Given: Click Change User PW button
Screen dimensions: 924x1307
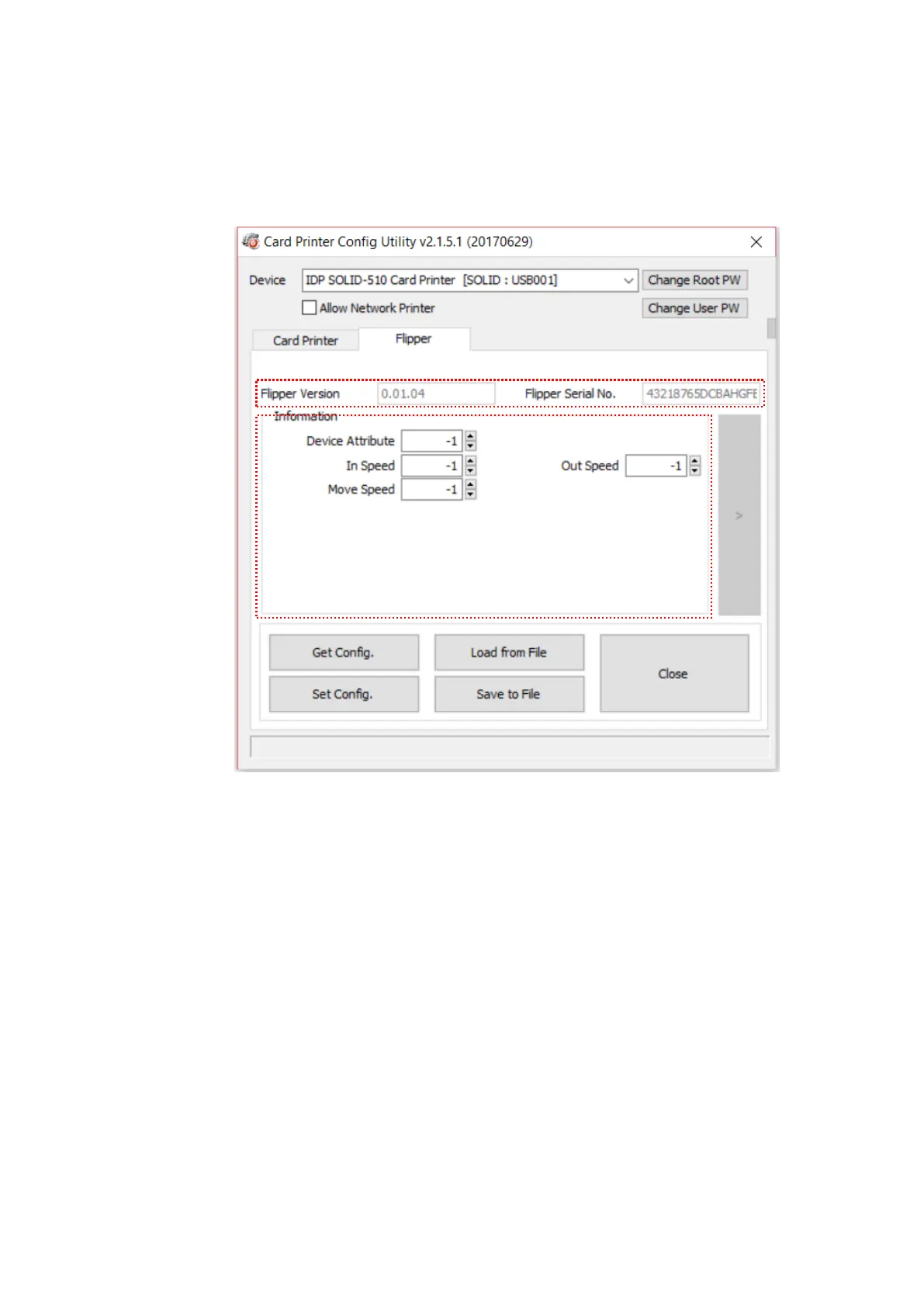Looking at the screenshot, I should click(694, 308).
